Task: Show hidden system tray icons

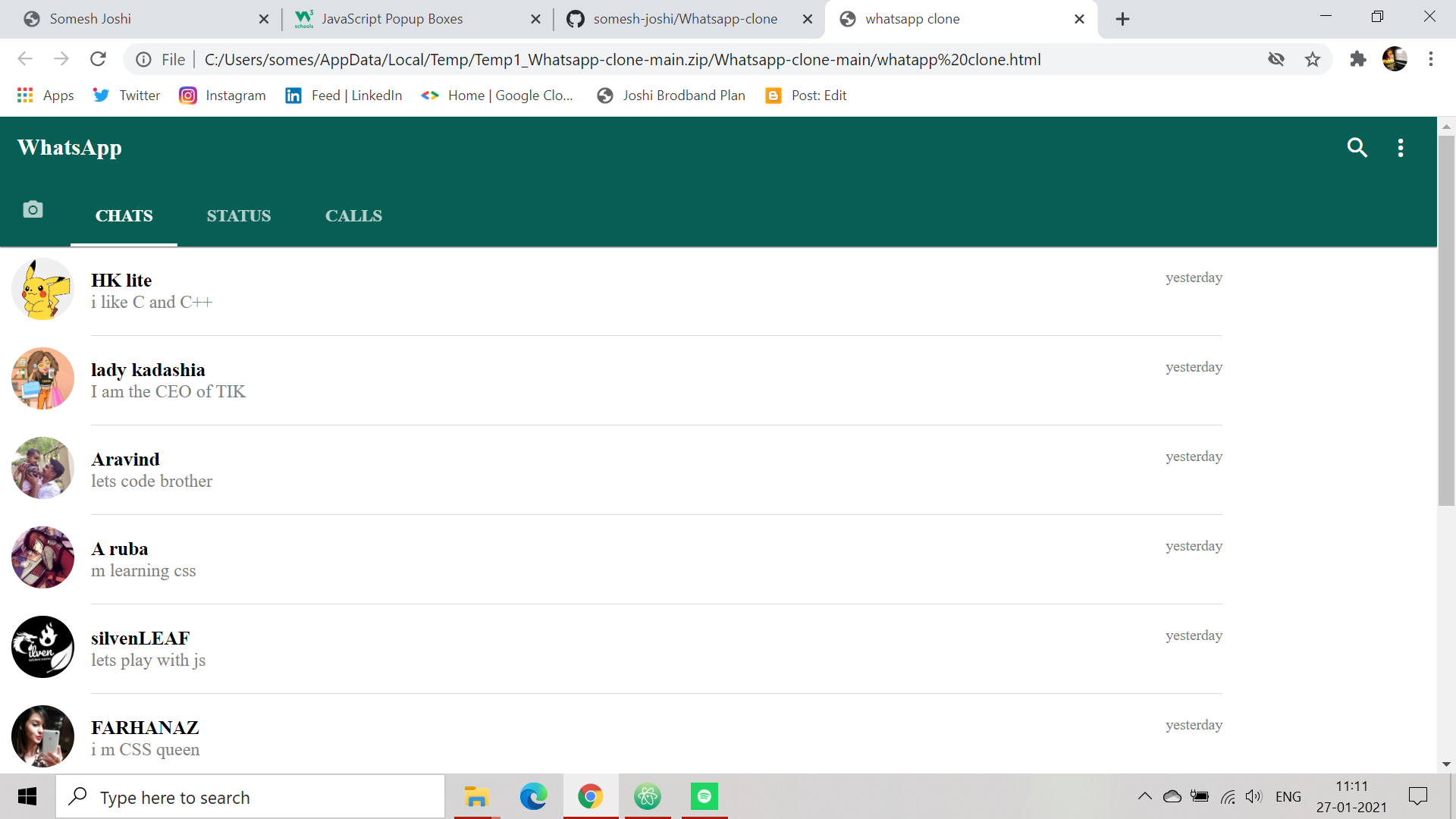Action: point(1145,796)
